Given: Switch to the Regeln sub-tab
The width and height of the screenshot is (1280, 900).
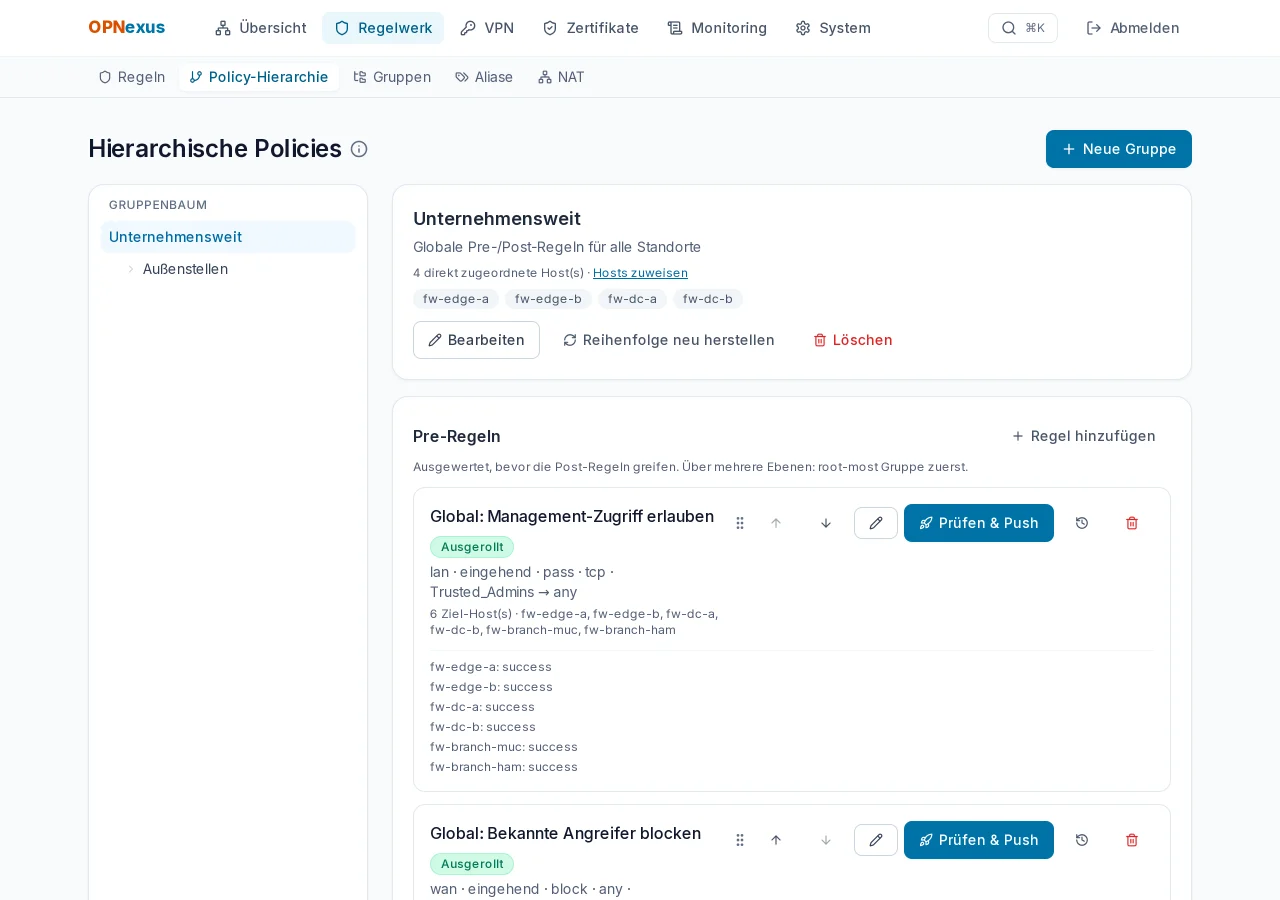Looking at the screenshot, I should click(132, 77).
